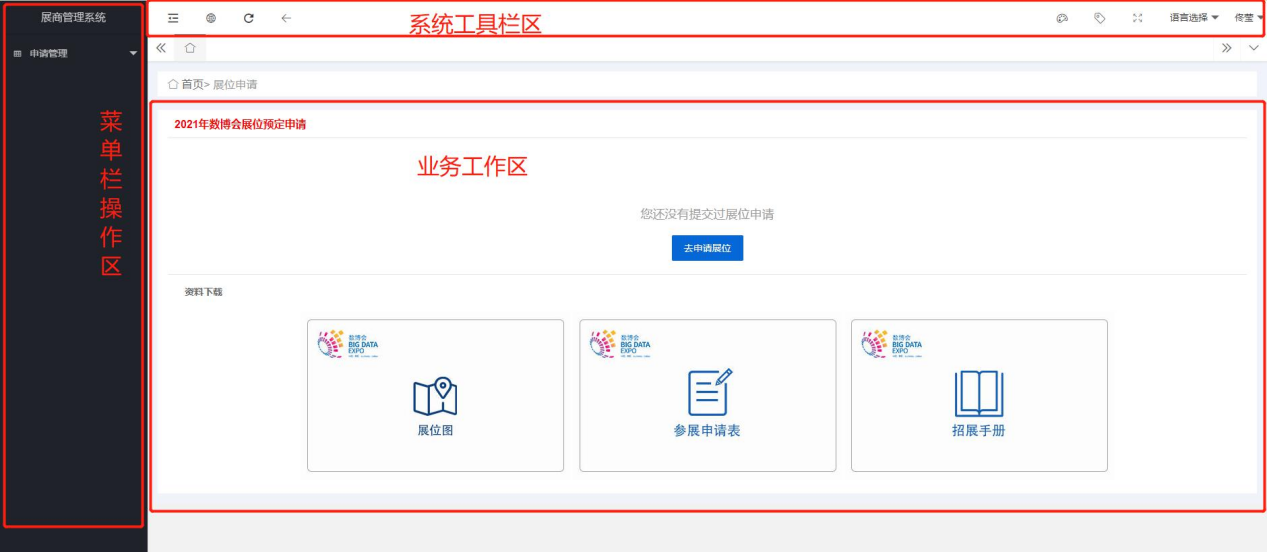Click the refresh icon in toolbar
Image resolution: width=1267 pixels, height=552 pixels.
click(249, 18)
